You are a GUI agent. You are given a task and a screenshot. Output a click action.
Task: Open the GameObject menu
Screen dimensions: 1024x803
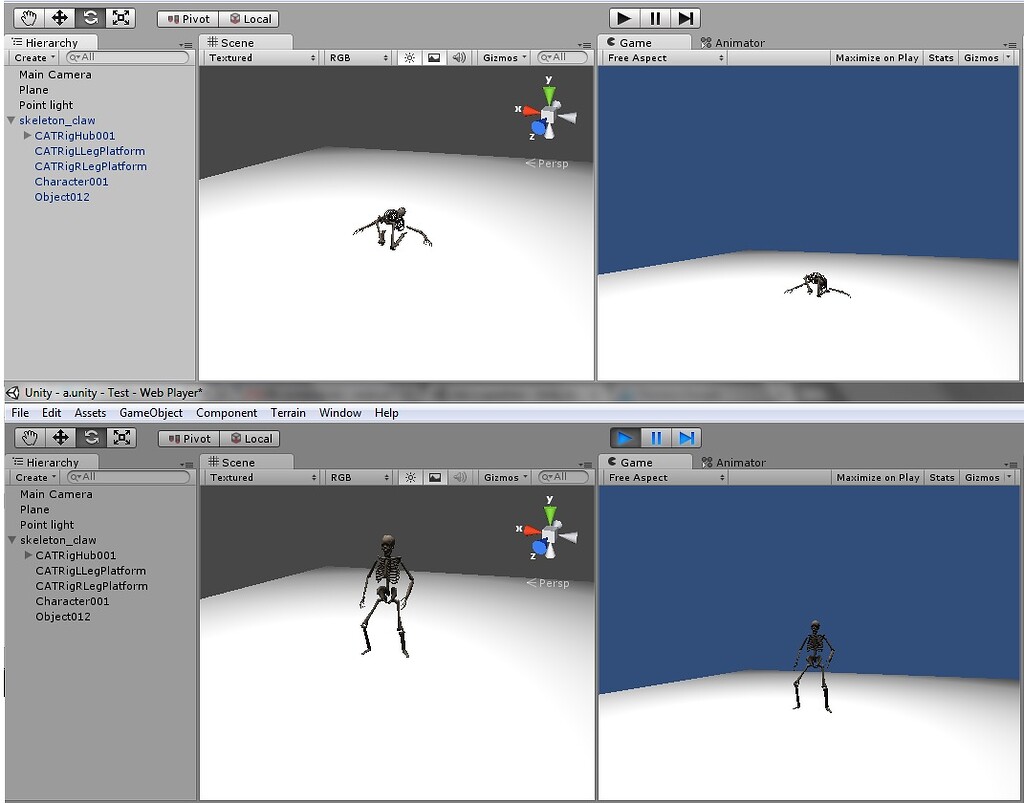tap(151, 412)
